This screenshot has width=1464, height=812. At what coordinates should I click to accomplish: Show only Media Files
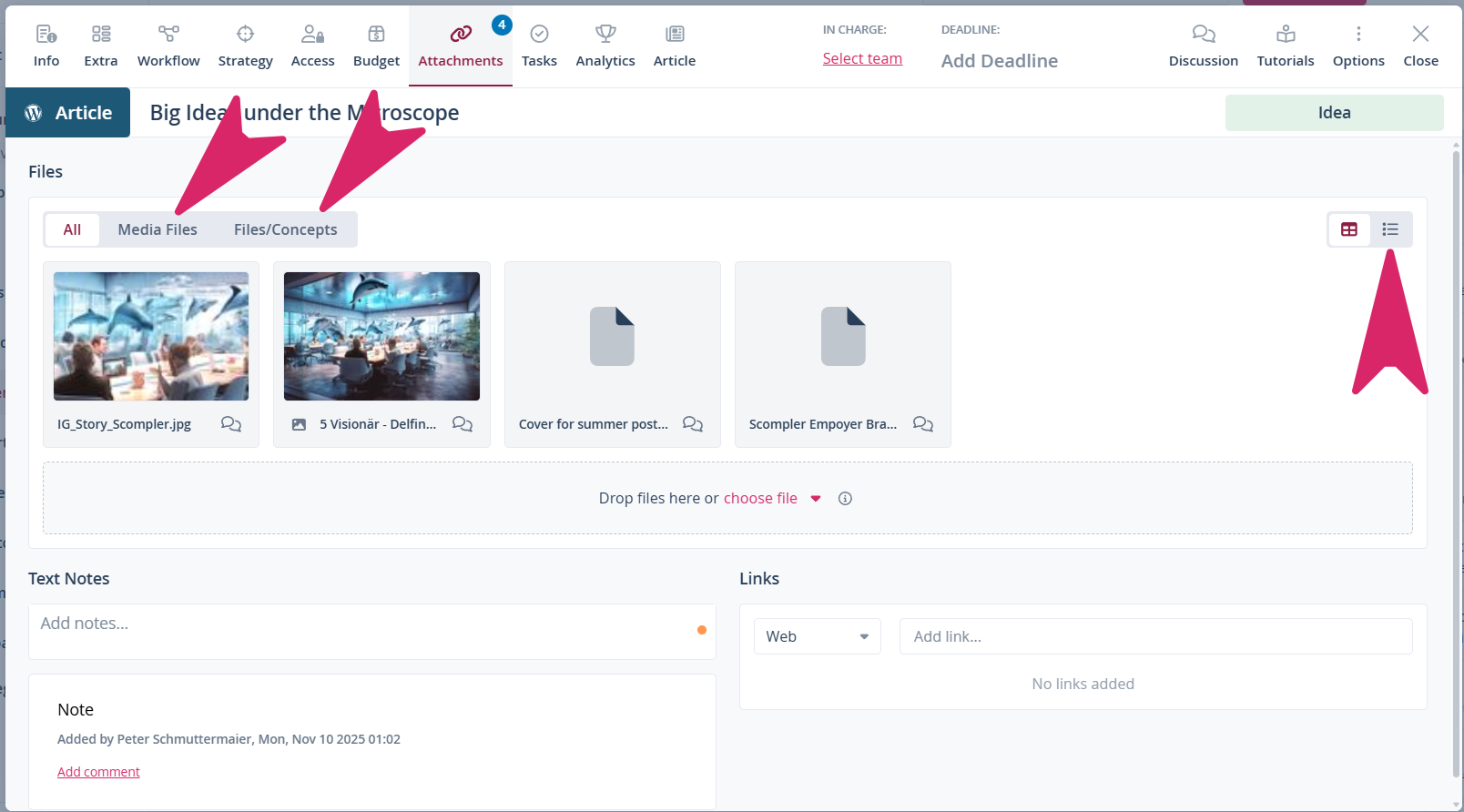pos(158,229)
